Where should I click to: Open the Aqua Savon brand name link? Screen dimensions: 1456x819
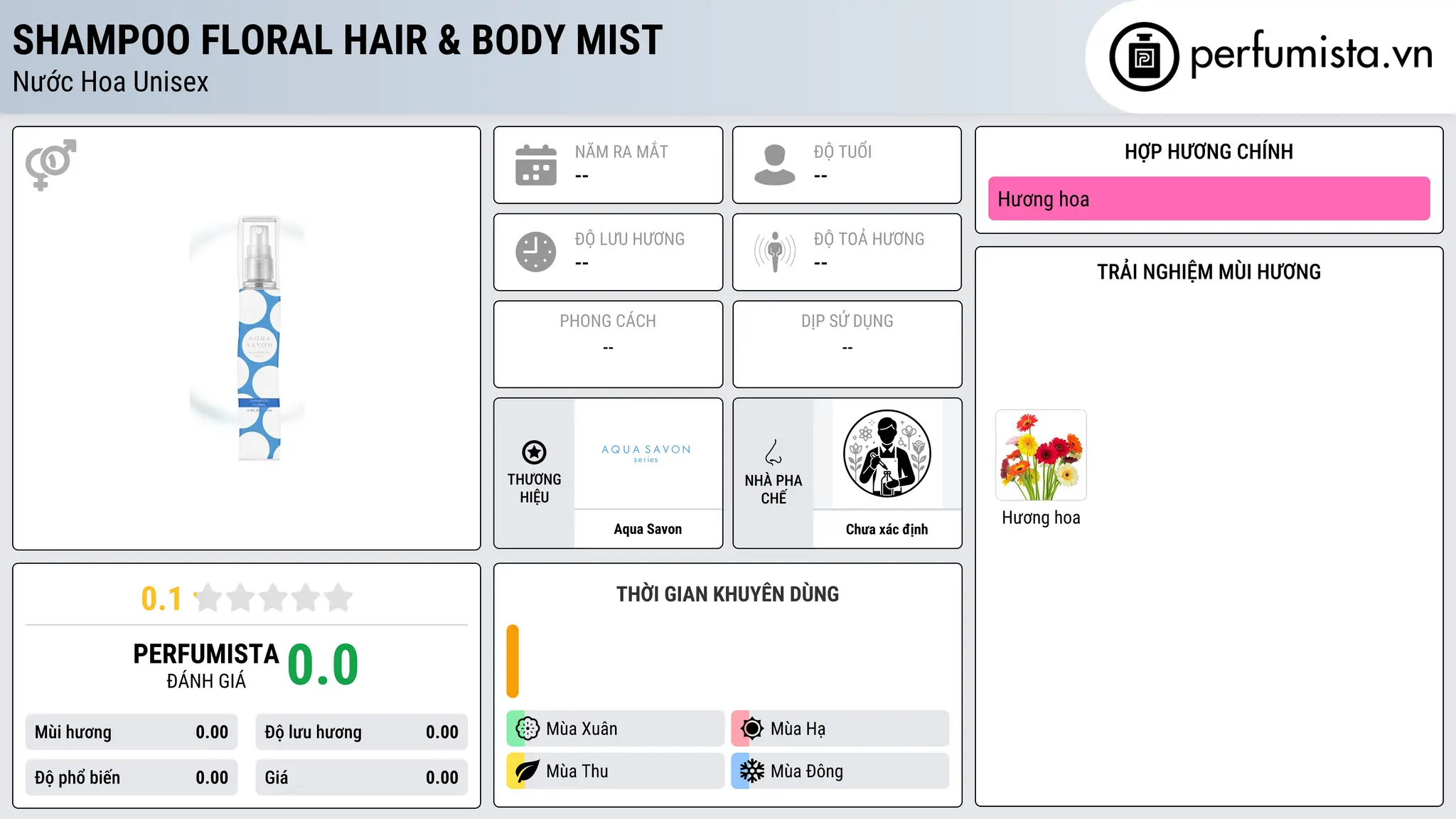click(648, 529)
